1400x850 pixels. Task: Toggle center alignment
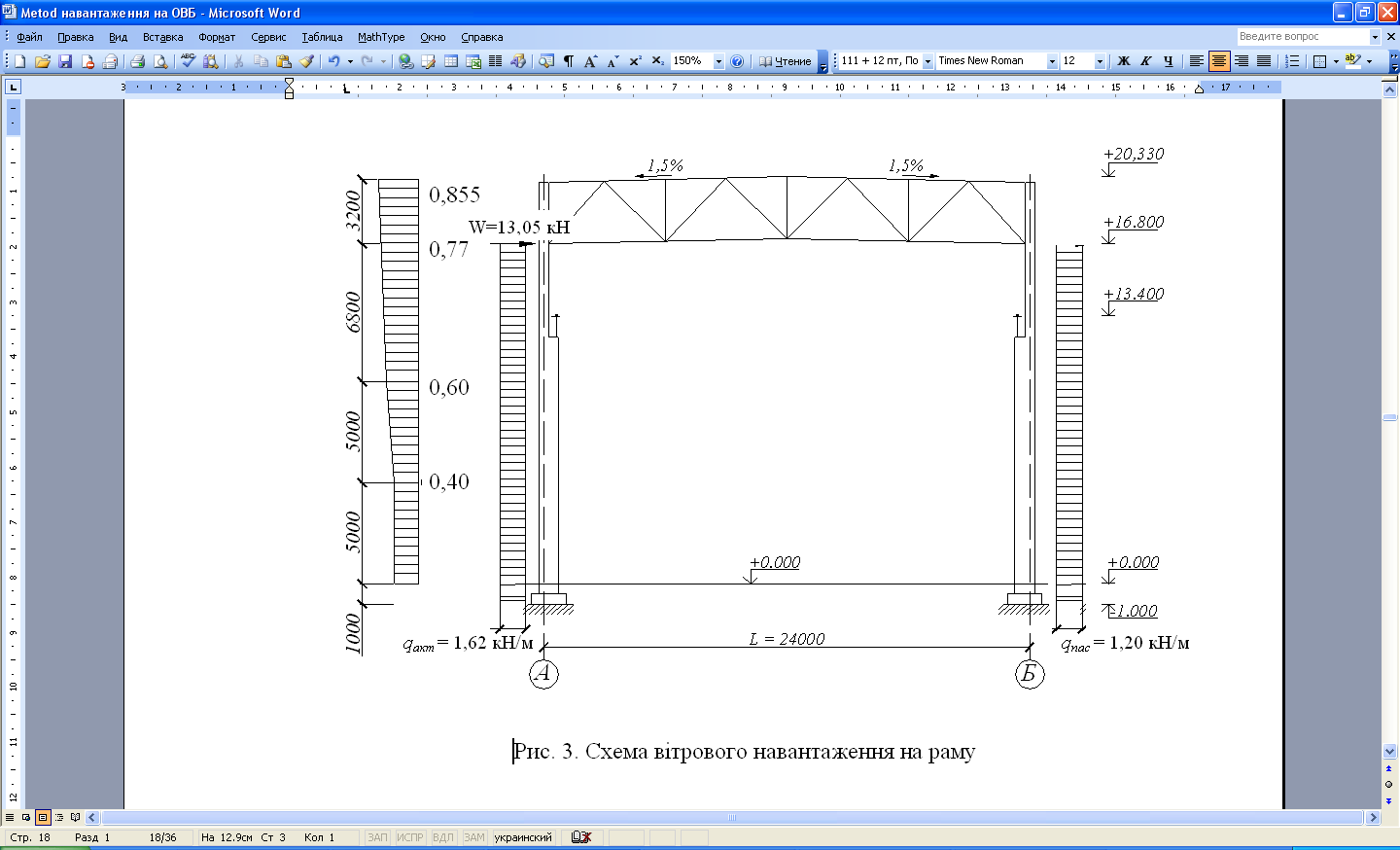pos(1219,61)
